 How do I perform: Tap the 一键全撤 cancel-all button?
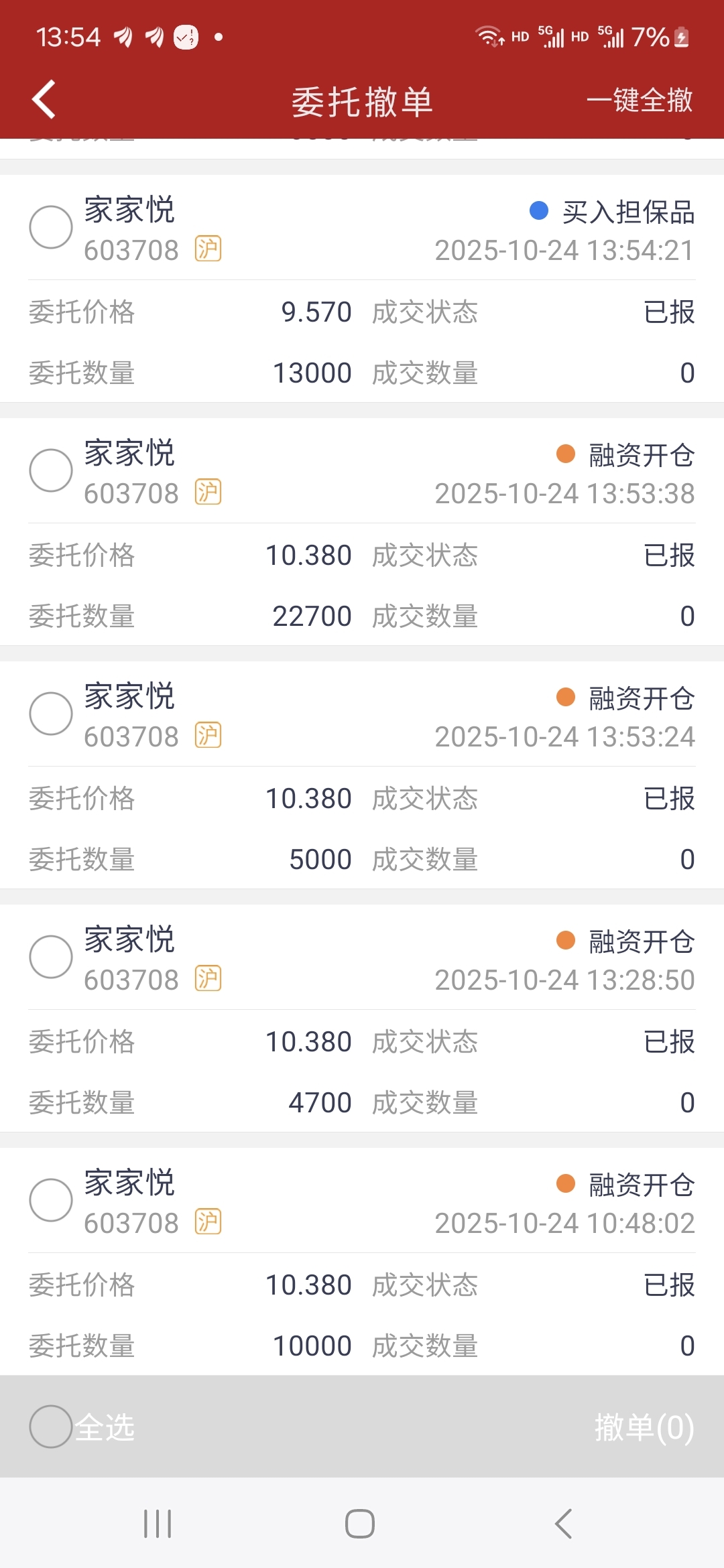click(x=639, y=101)
